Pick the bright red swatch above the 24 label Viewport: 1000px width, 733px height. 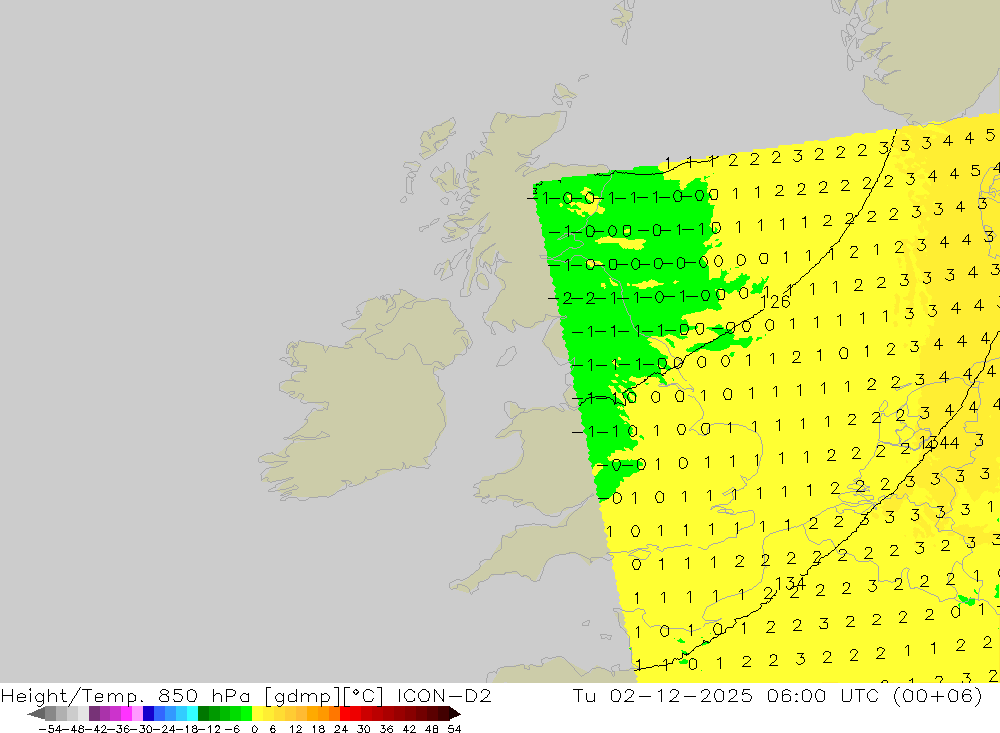(345, 713)
